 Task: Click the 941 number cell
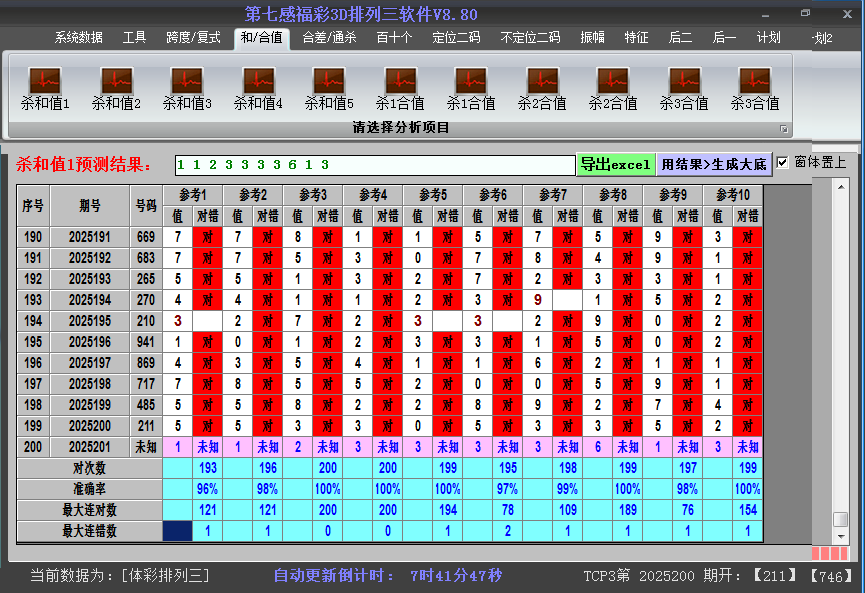(x=146, y=342)
